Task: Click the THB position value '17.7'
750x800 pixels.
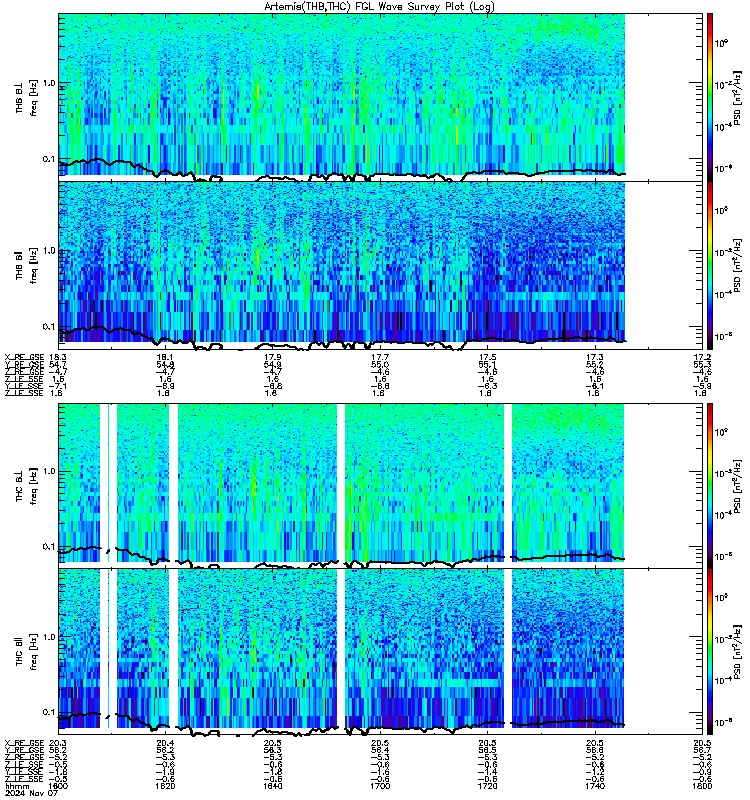Action: tap(380, 358)
